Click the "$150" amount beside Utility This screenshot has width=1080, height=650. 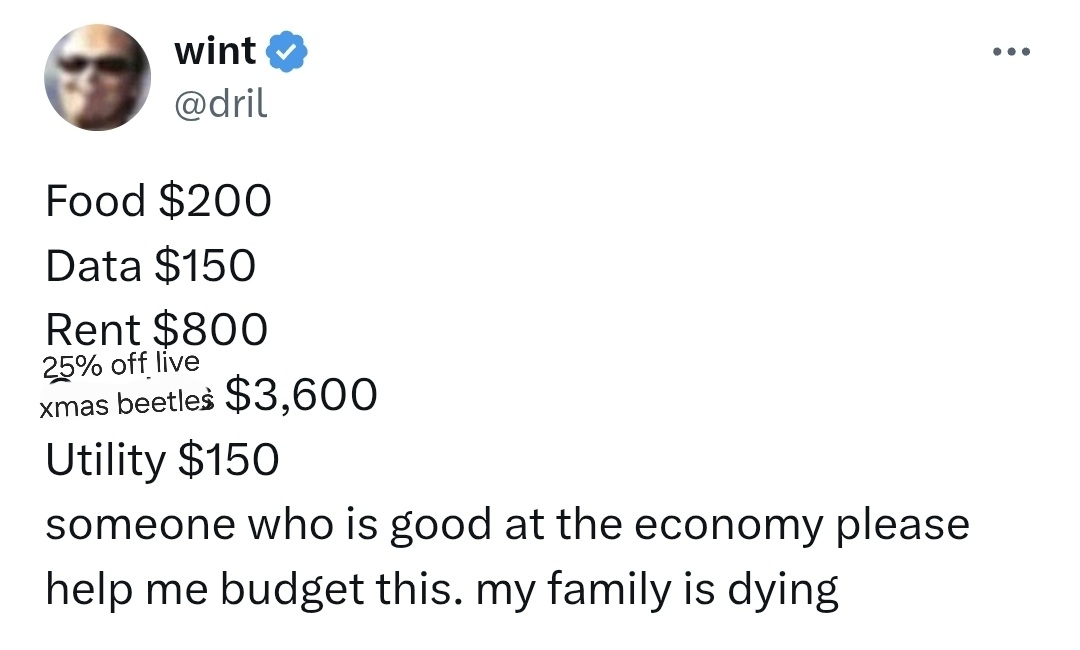point(228,460)
